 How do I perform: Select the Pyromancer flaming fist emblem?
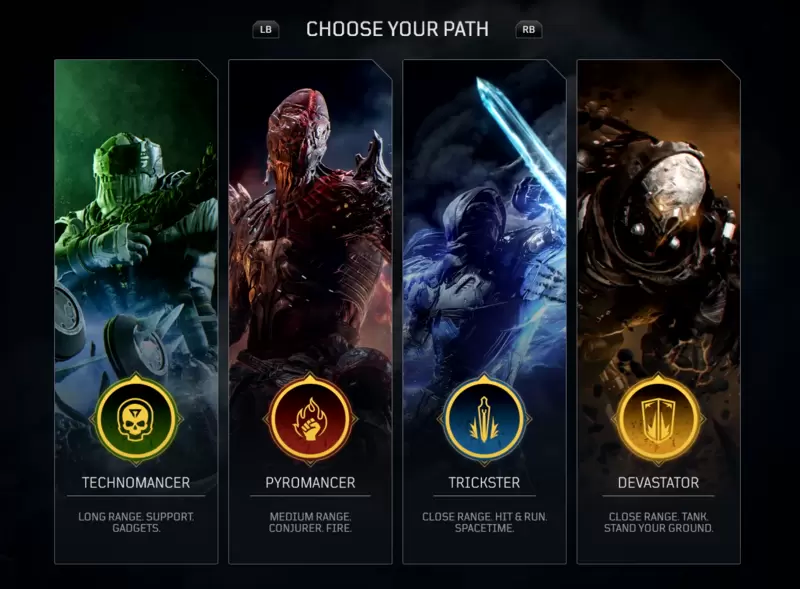[310, 420]
